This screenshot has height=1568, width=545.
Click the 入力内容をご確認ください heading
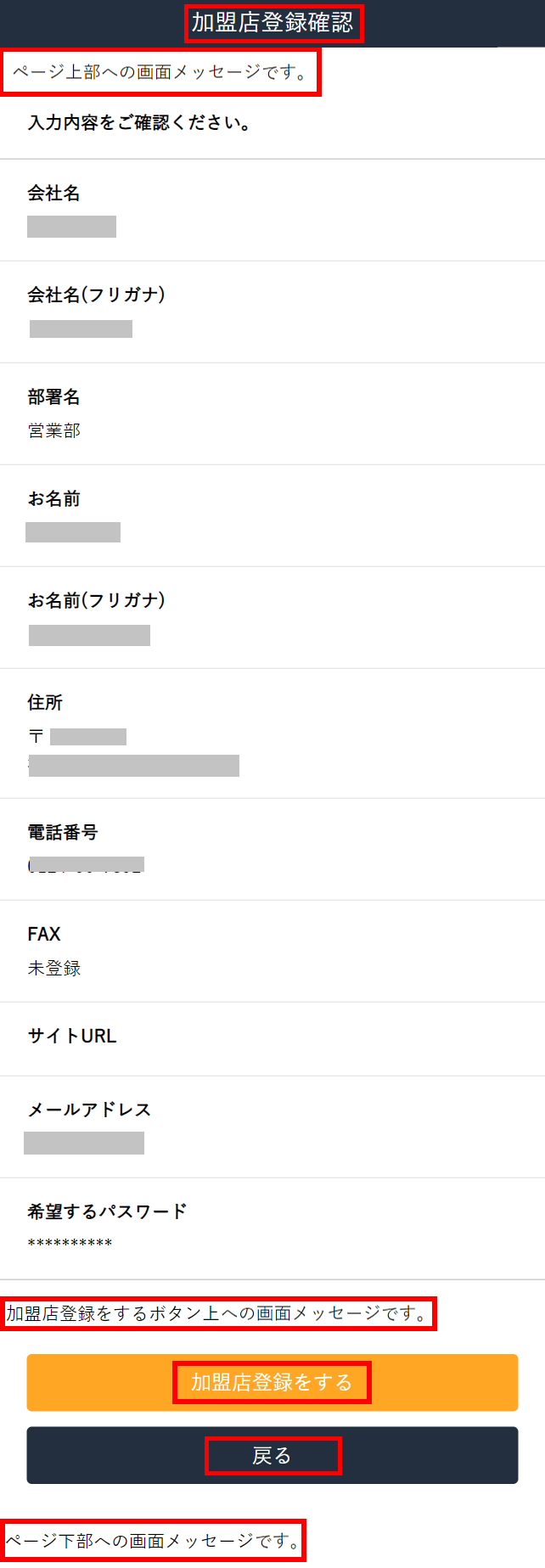139,123
